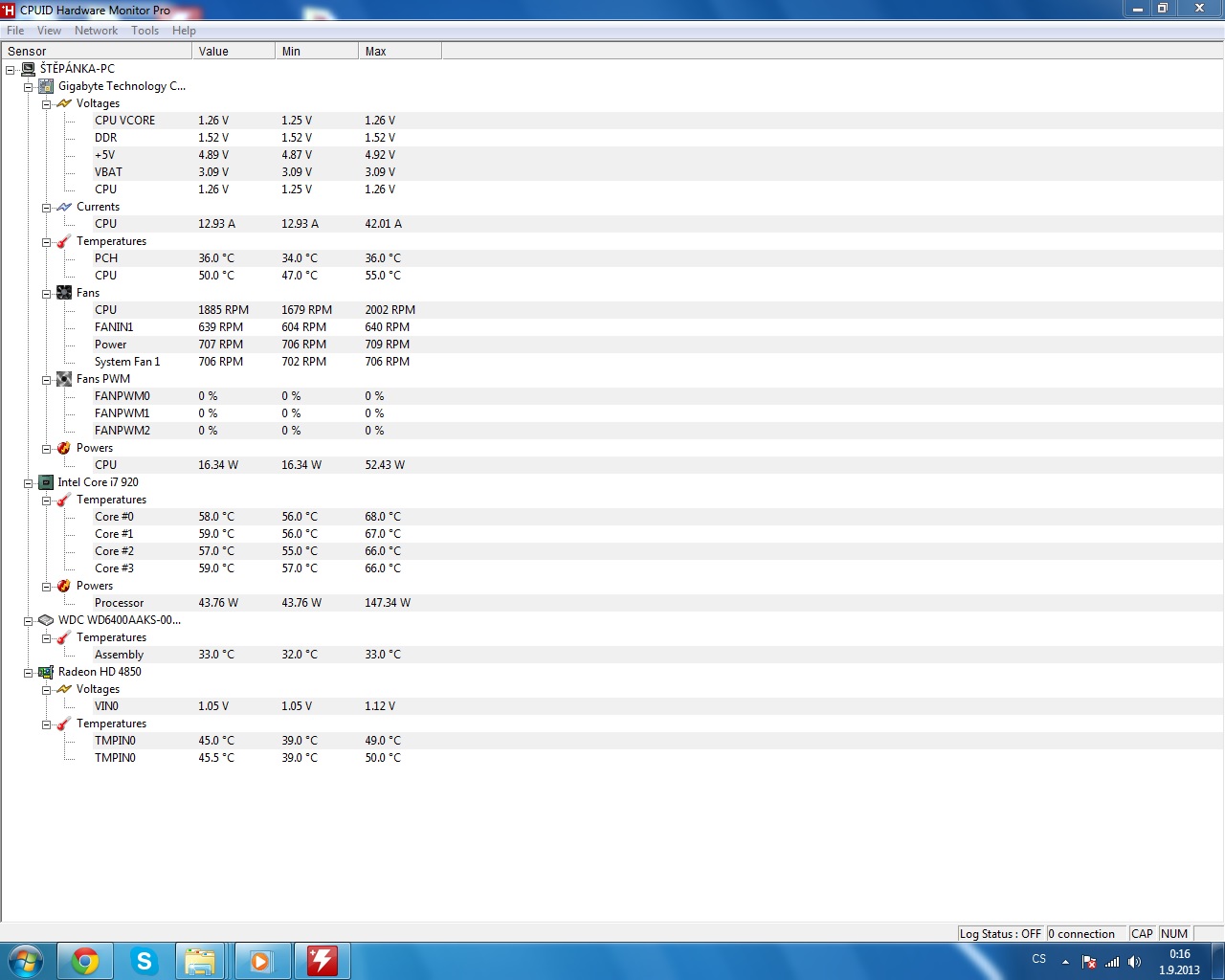Open Windows Explorer from the taskbar
This screenshot has height=980, width=1225.
[200, 961]
